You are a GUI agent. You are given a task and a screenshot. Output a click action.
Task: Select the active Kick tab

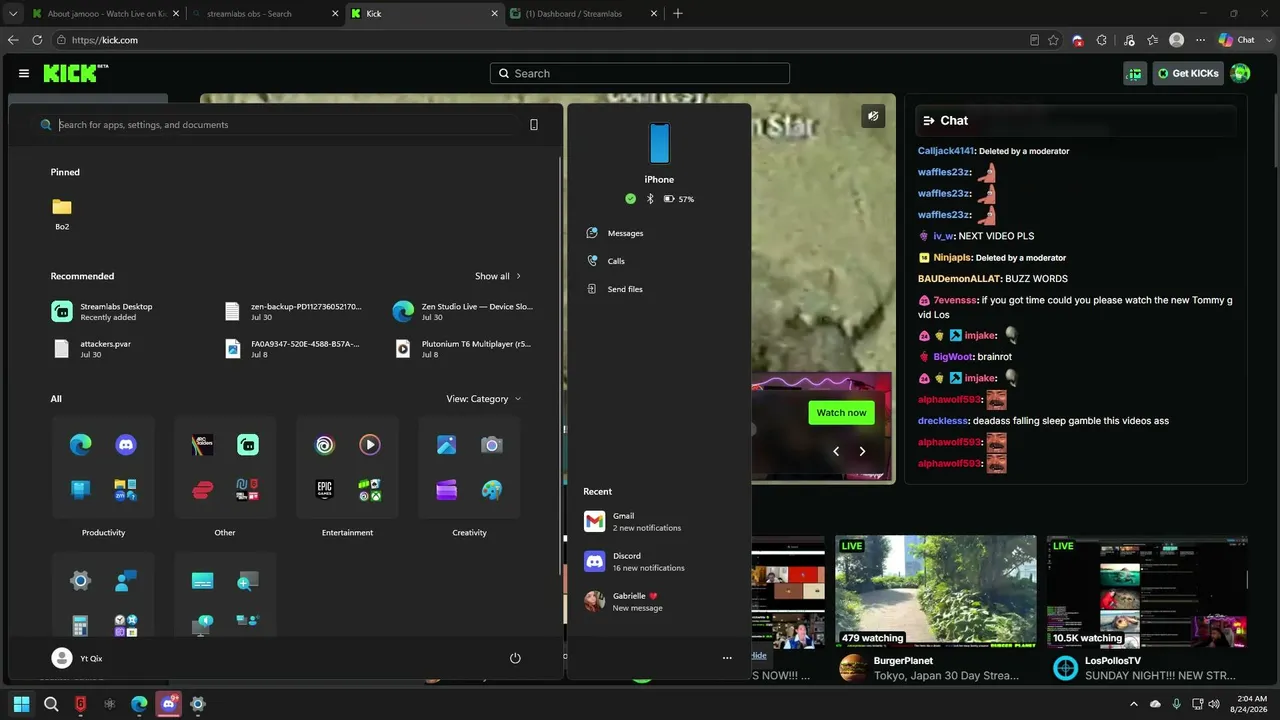[x=423, y=14]
